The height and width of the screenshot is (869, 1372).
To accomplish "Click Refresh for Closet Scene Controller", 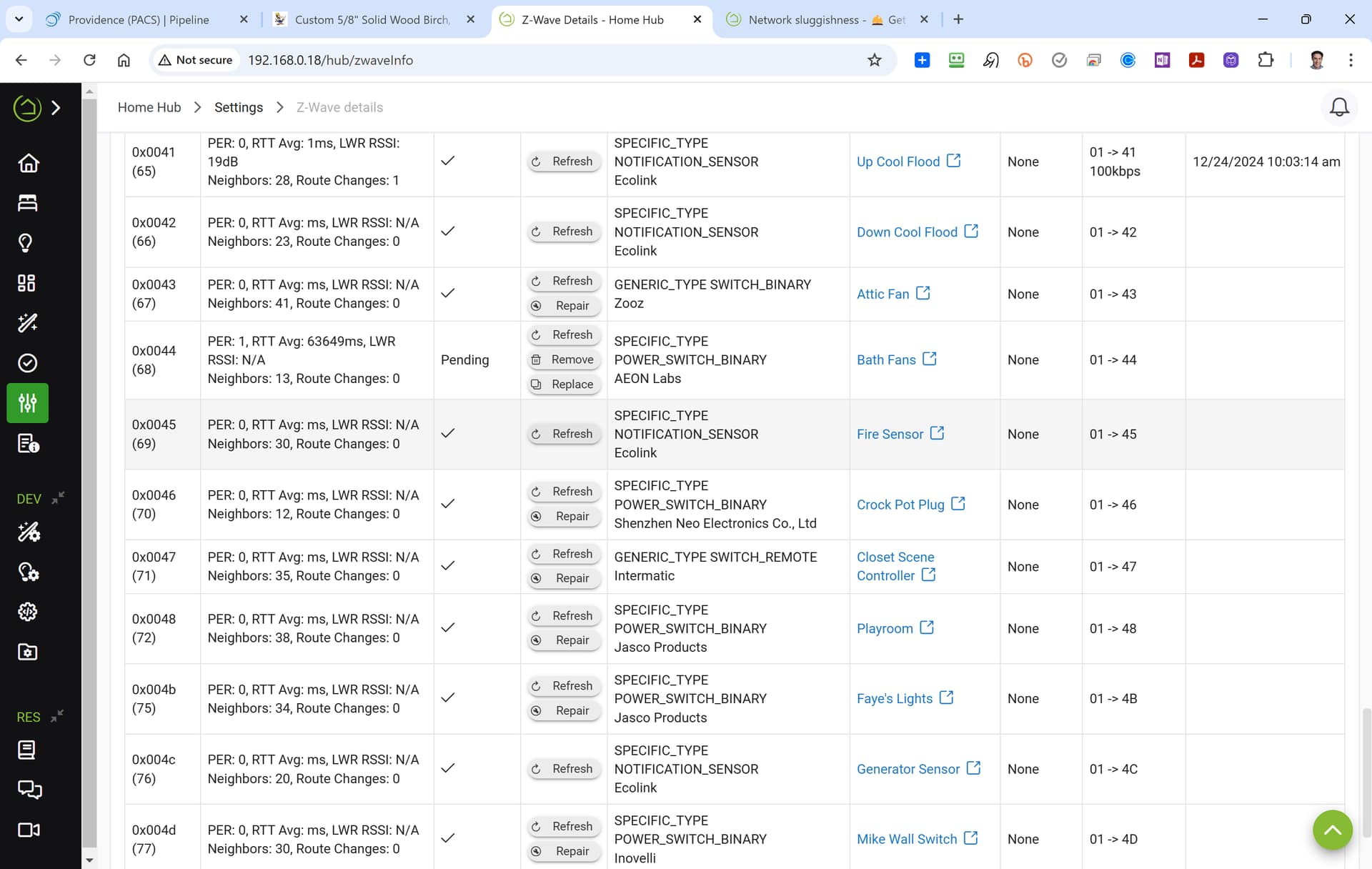I will [564, 554].
